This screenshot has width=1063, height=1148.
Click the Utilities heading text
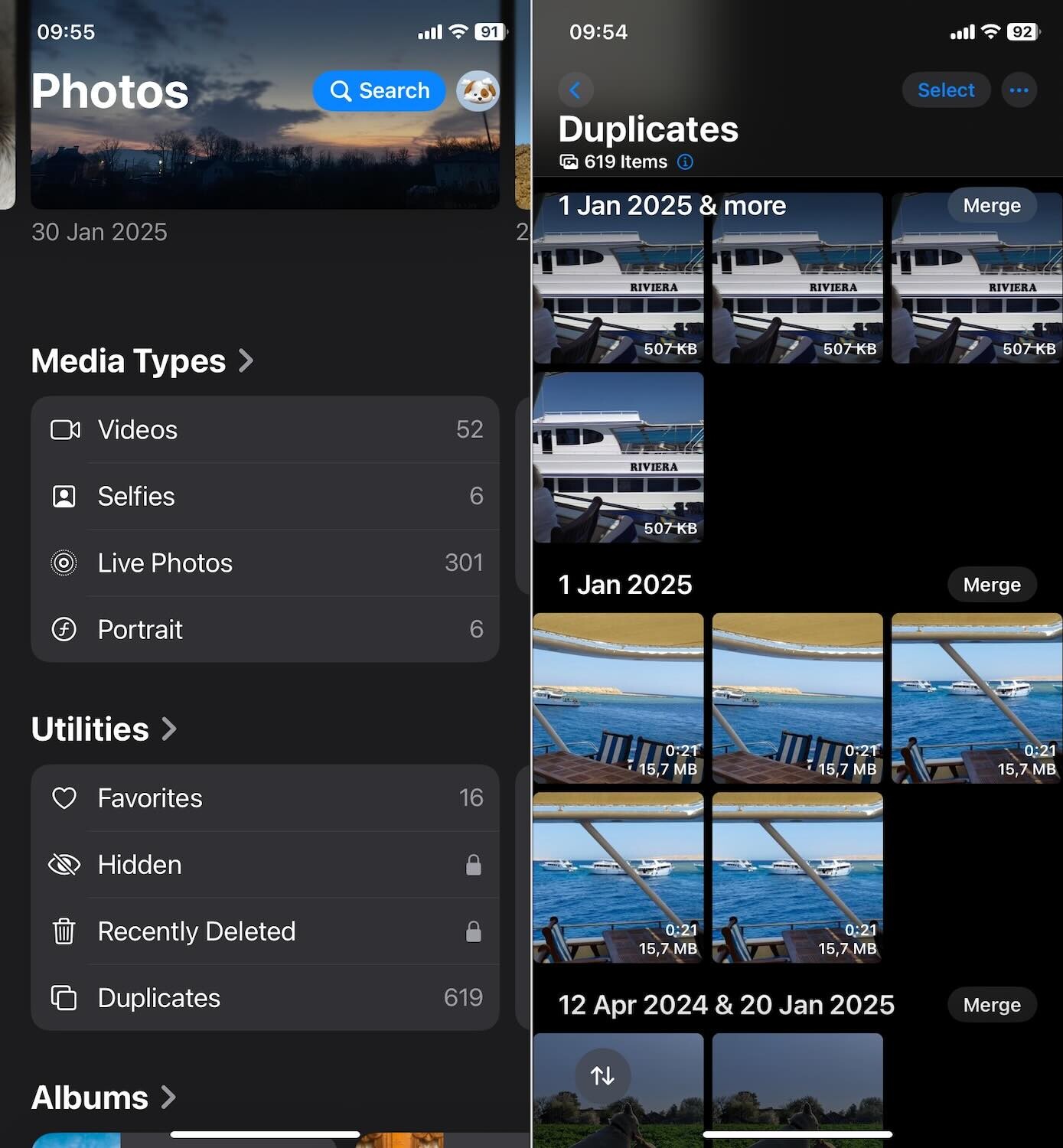(90, 729)
